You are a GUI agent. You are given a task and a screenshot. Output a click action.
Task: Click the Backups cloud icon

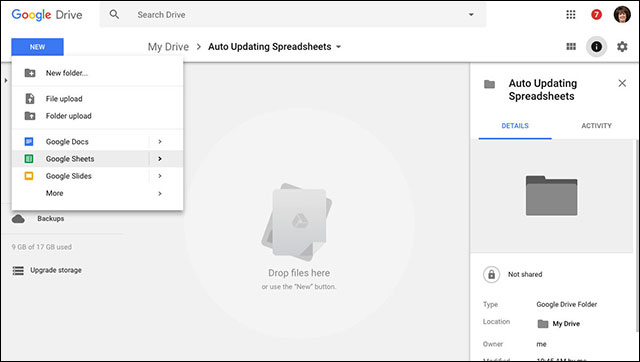[18, 219]
